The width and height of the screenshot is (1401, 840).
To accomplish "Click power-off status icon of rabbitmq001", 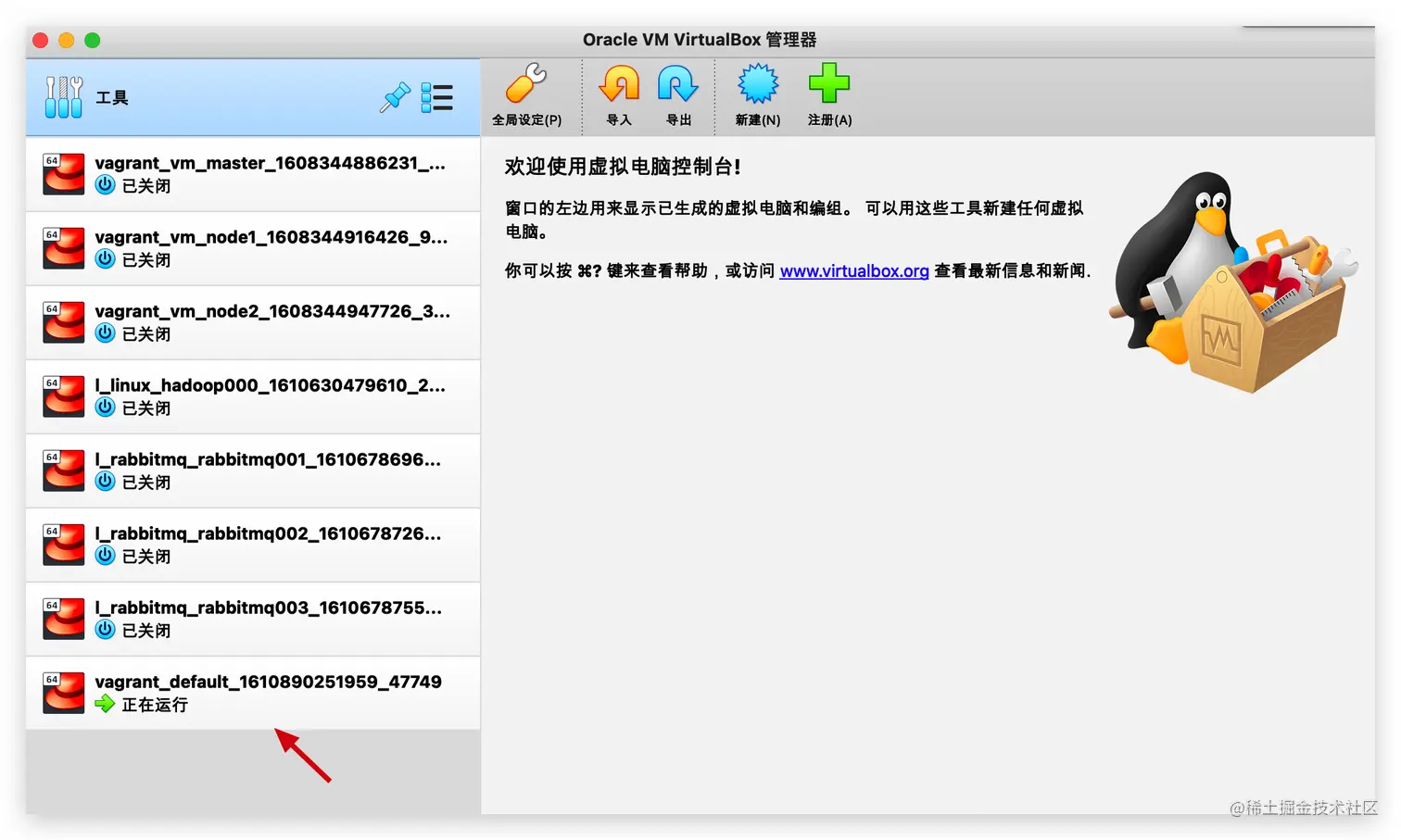I will [x=106, y=482].
